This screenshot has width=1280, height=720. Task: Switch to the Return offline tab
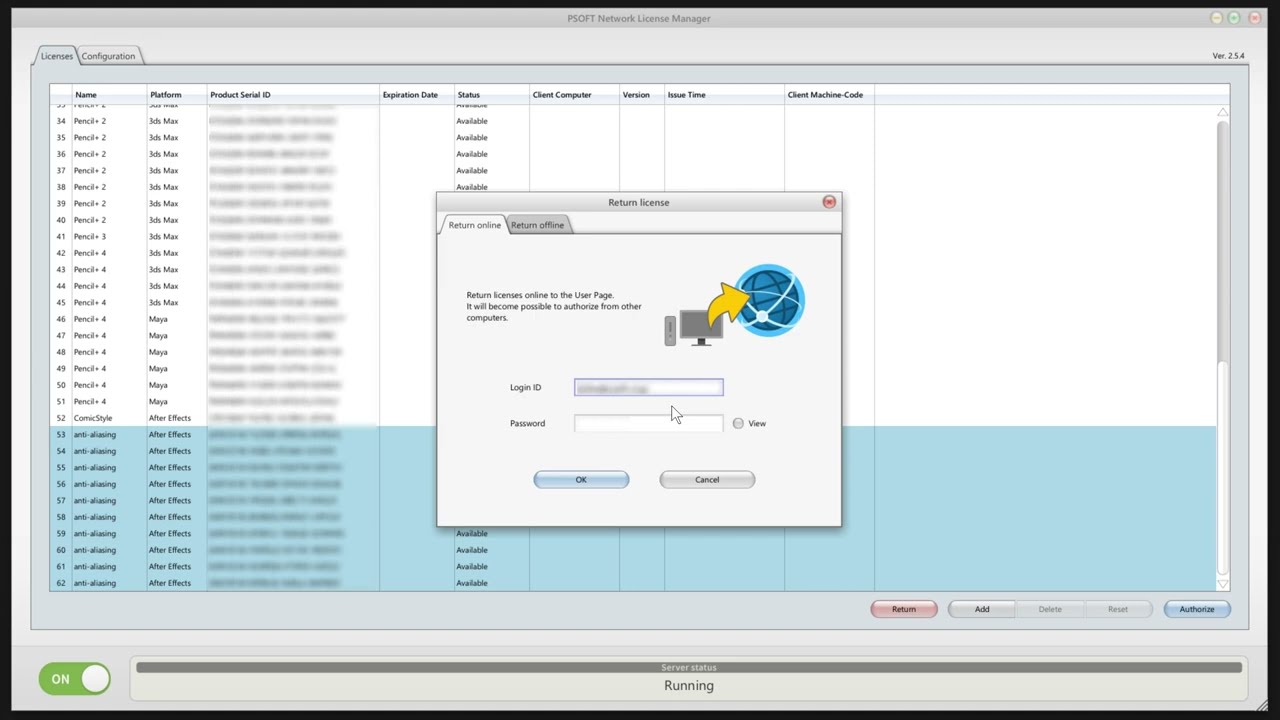[x=538, y=225]
